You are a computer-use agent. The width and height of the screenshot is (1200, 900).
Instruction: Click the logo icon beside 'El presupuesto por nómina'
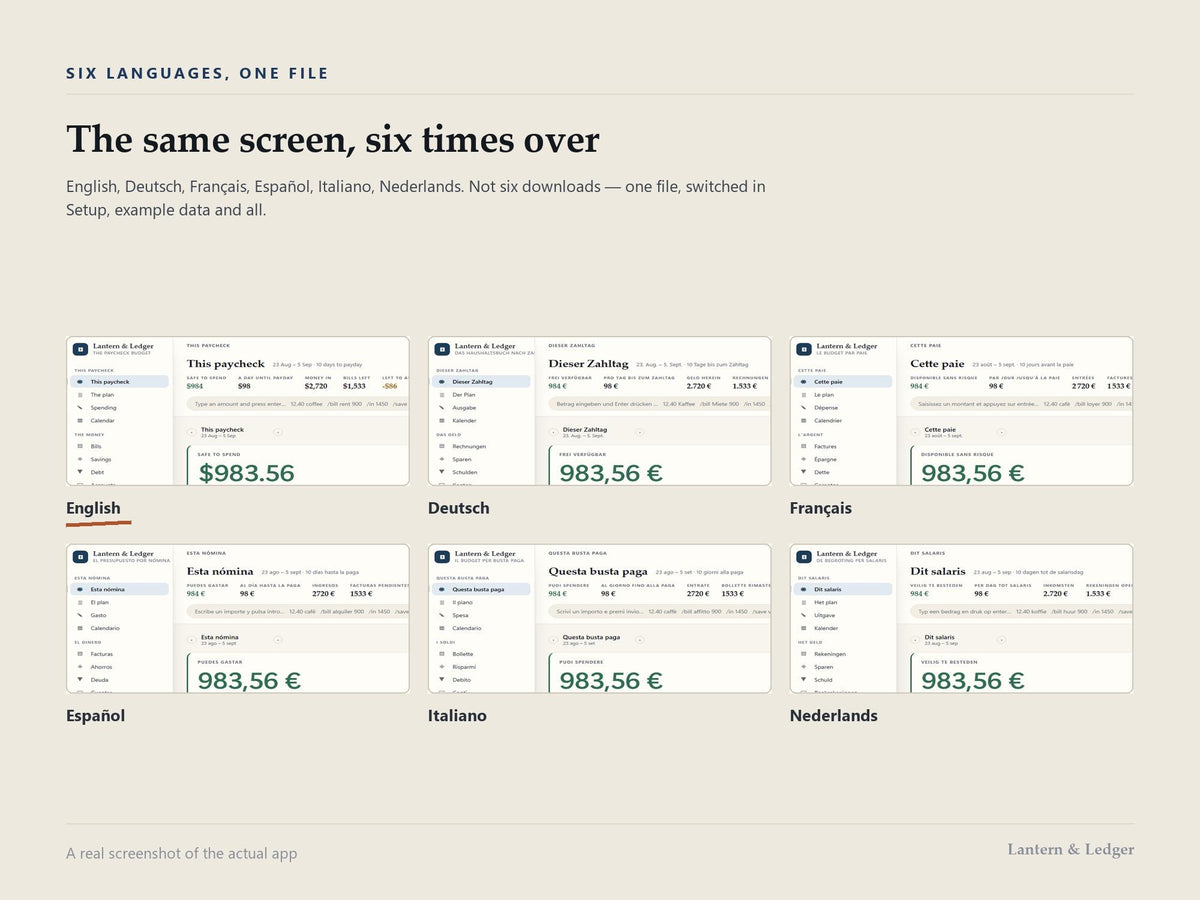80,556
